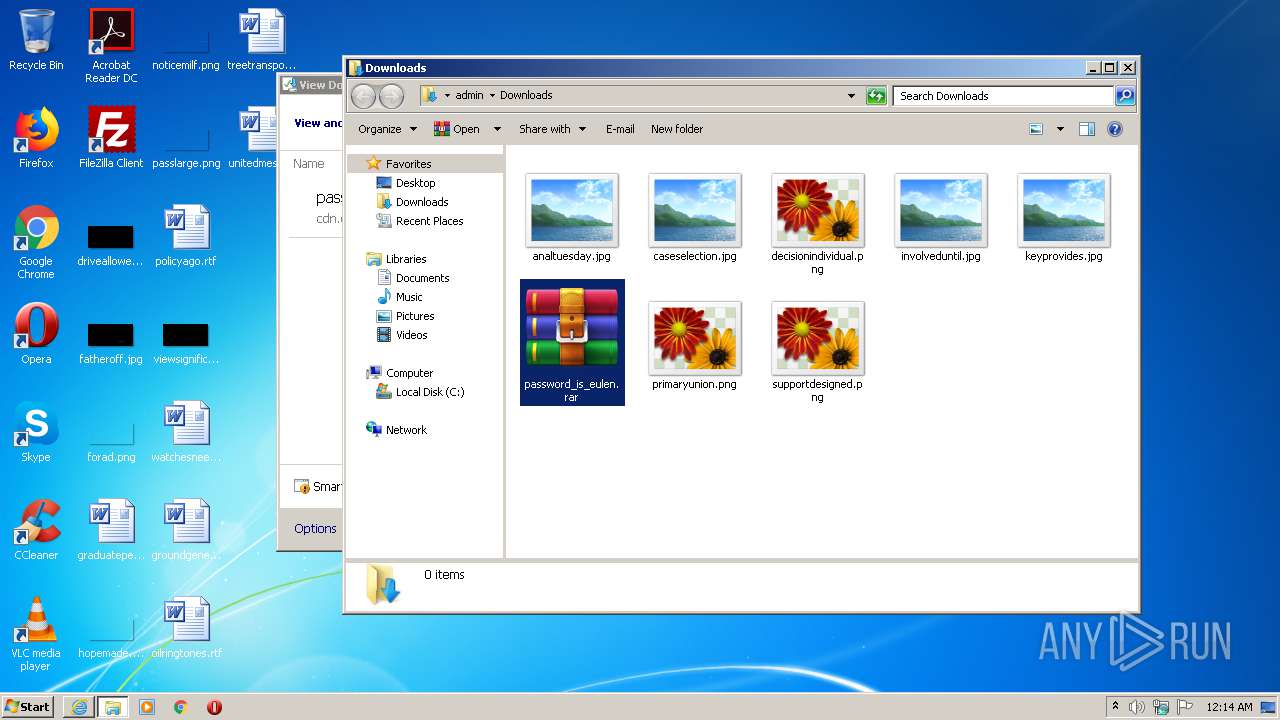Select oilringtones.rtf desktop file
Screen dimensions: 1280x720
[x=186, y=628]
